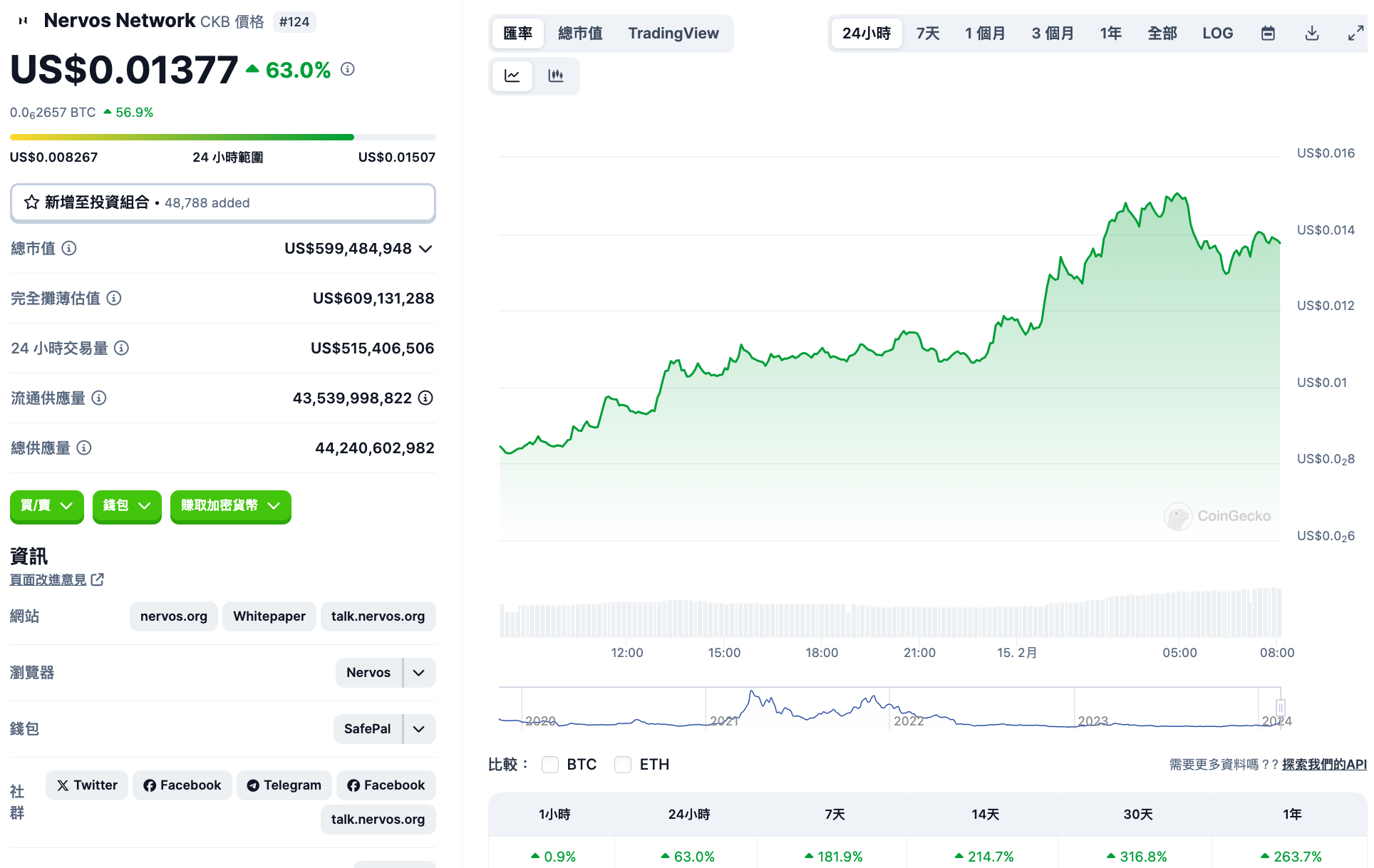The width and height of the screenshot is (1374, 868).
Task: Enable the ETH comparison checkbox
Action: coord(623,765)
